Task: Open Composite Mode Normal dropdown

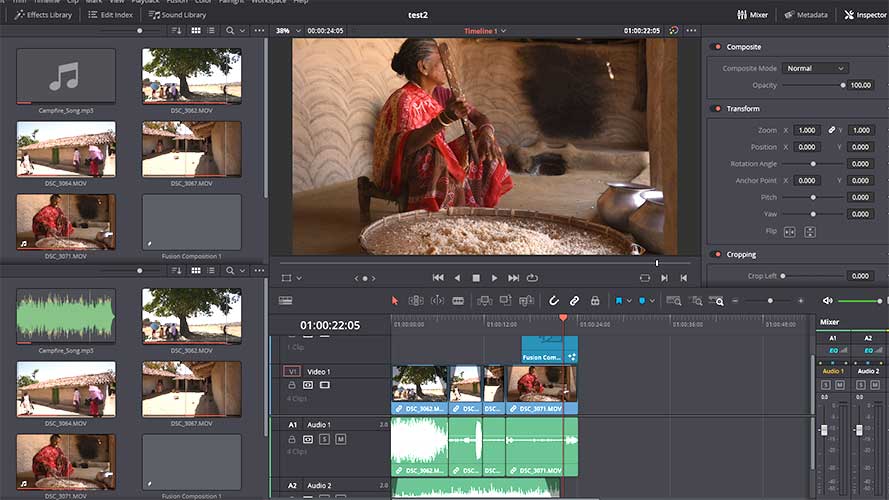Action: point(815,68)
